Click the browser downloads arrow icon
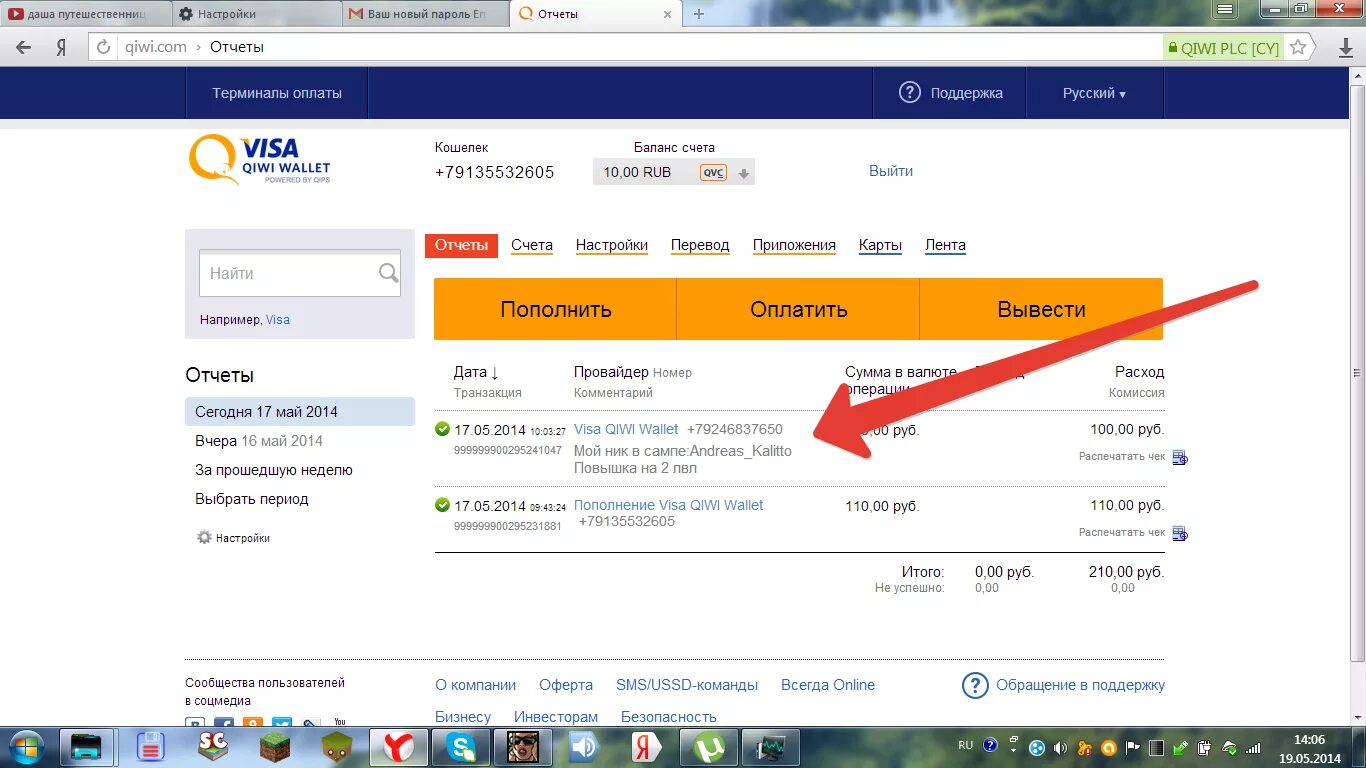The height and width of the screenshot is (768, 1366). pyautogui.click(x=1346, y=47)
